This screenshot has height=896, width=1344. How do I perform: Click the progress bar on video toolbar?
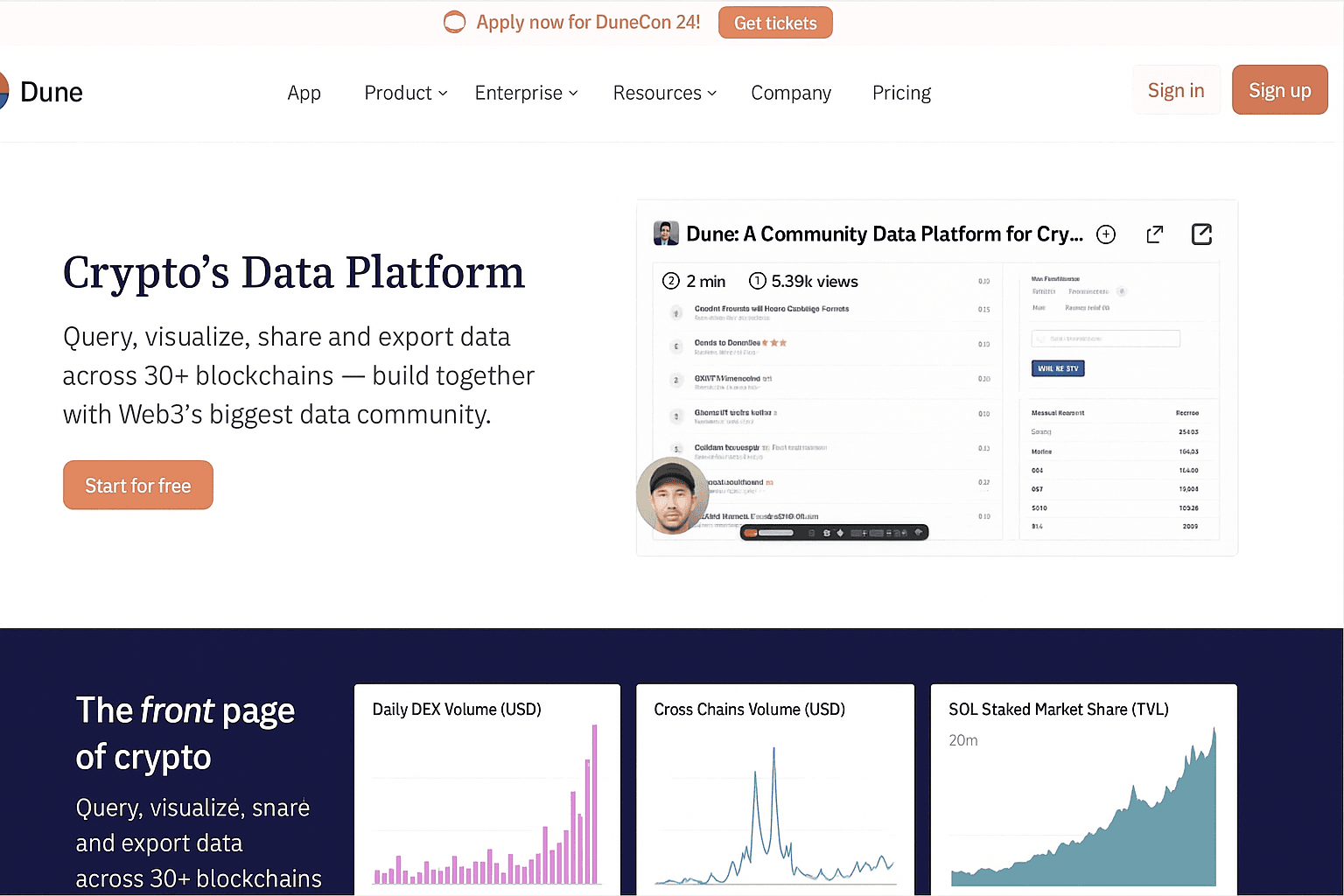tap(776, 532)
